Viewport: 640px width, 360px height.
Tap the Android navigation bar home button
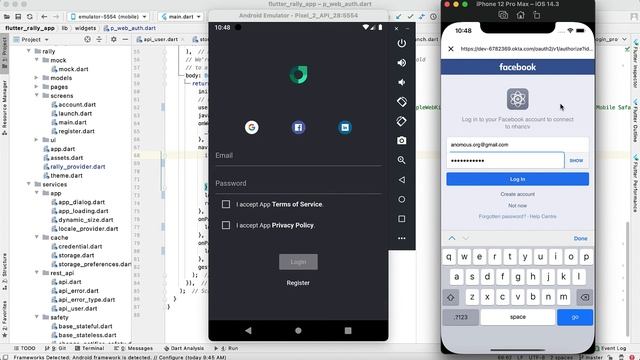click(298, 330)
